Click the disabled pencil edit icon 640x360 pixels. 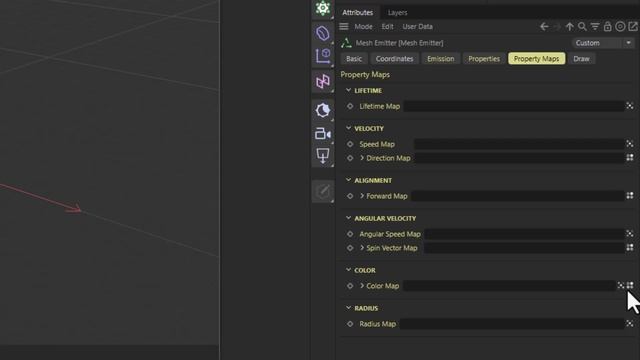click(323, 191)
